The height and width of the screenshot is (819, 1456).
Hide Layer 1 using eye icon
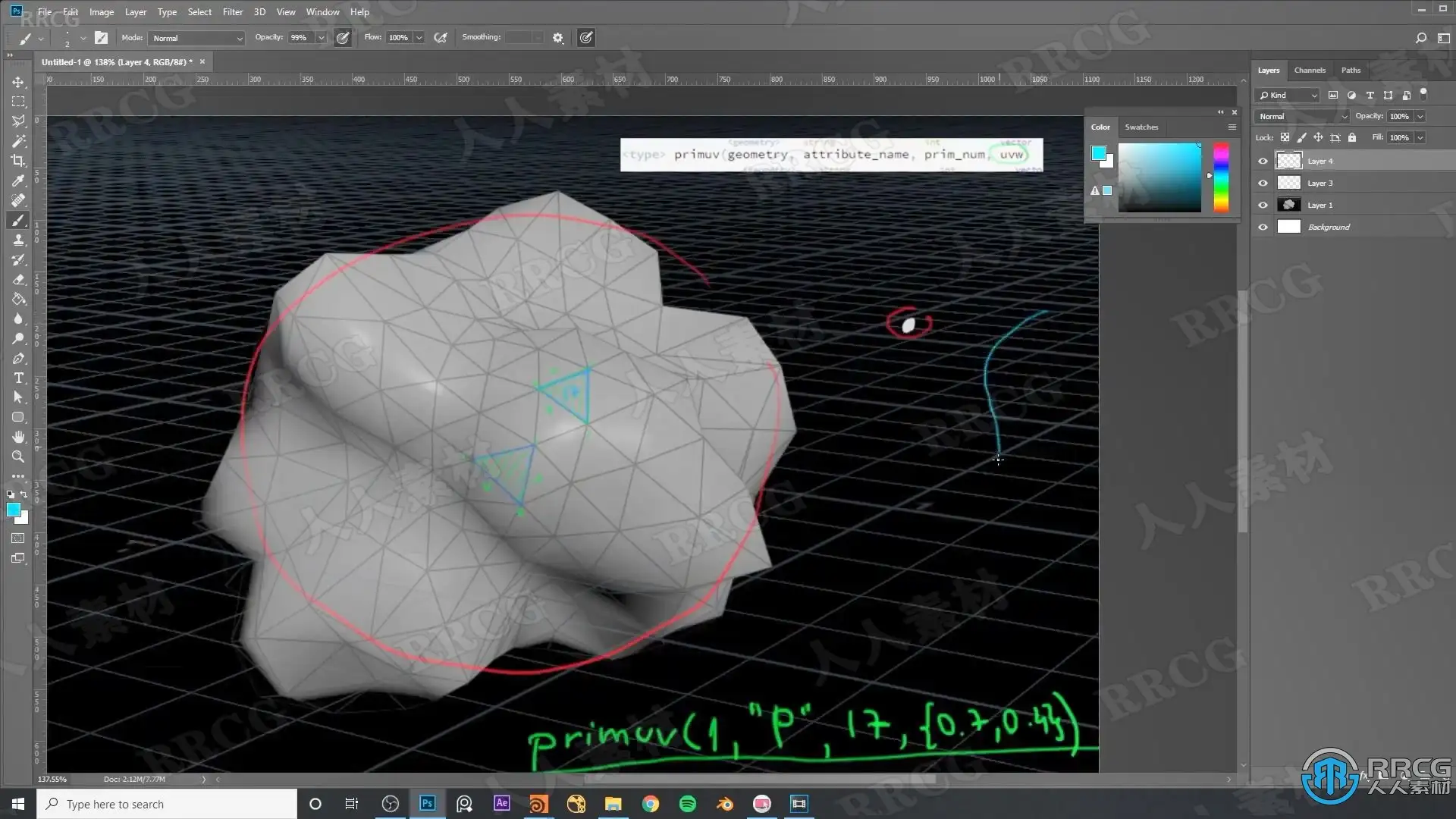click(x=1263, y=205)
